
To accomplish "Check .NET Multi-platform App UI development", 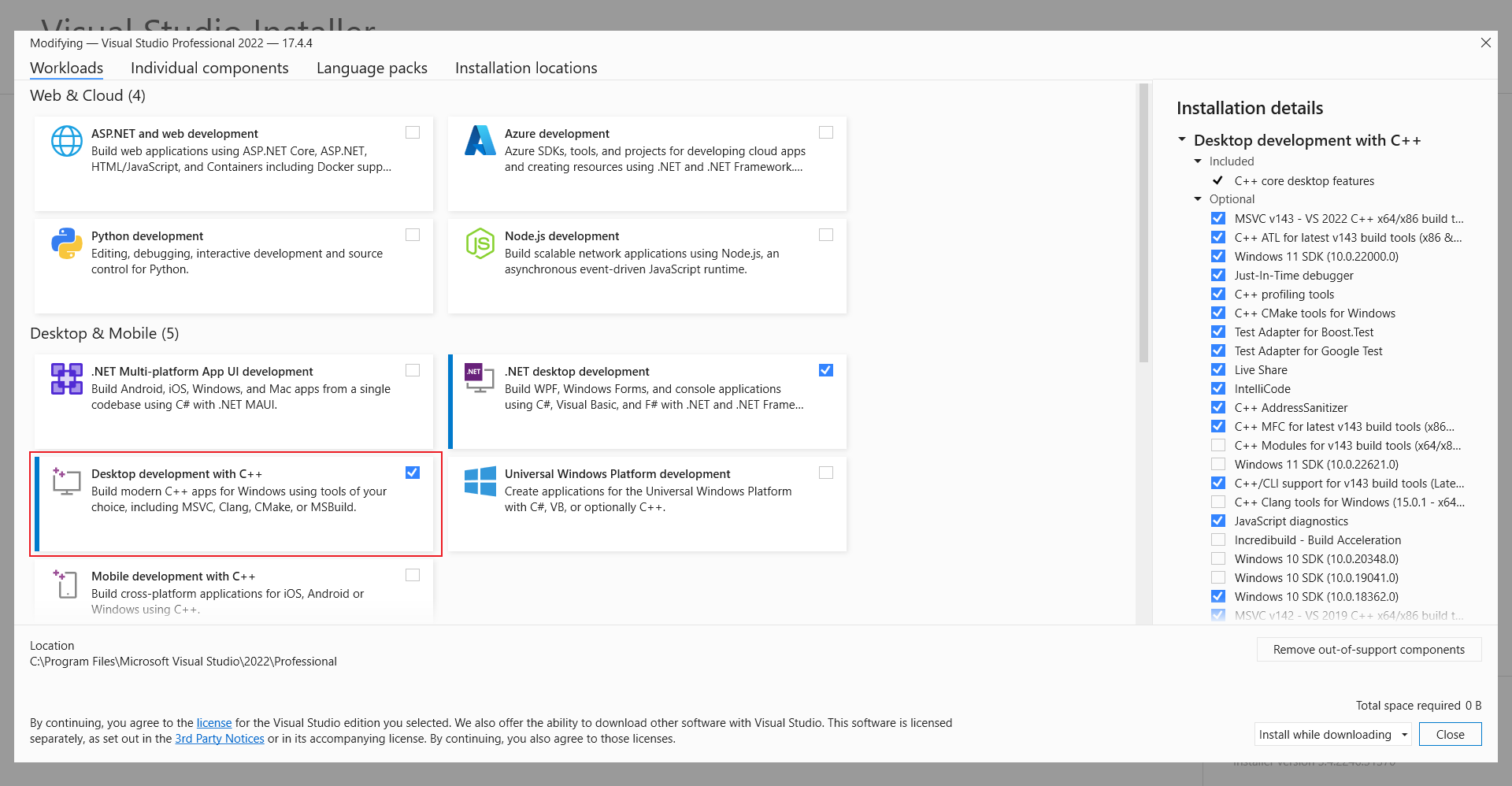I will coord(413,370).
